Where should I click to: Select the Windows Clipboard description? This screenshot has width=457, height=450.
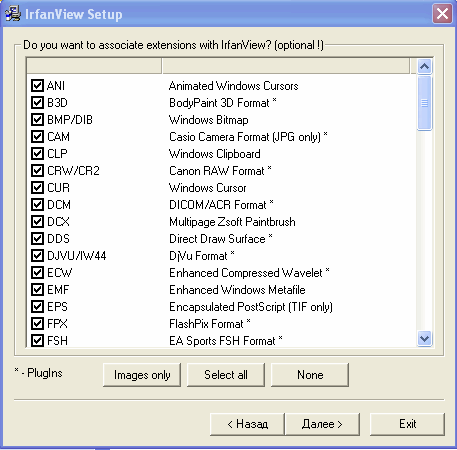[x=215, y=154]
